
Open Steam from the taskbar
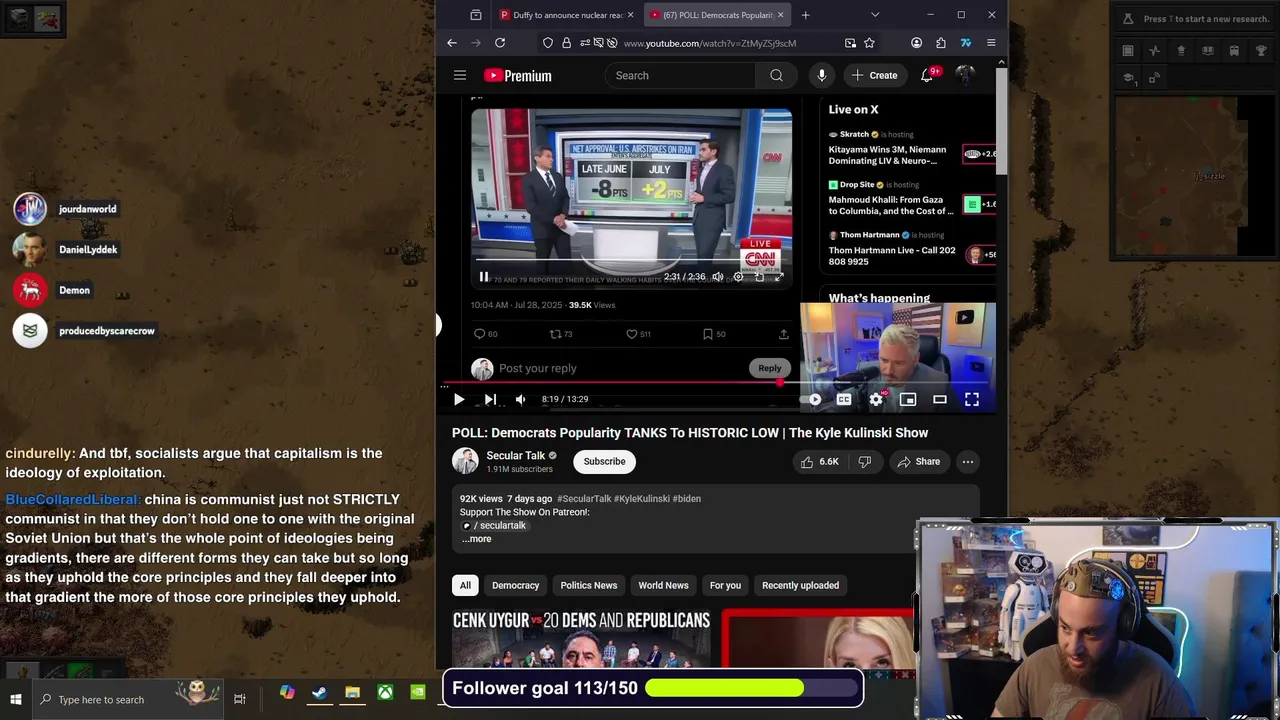point(319,693)
